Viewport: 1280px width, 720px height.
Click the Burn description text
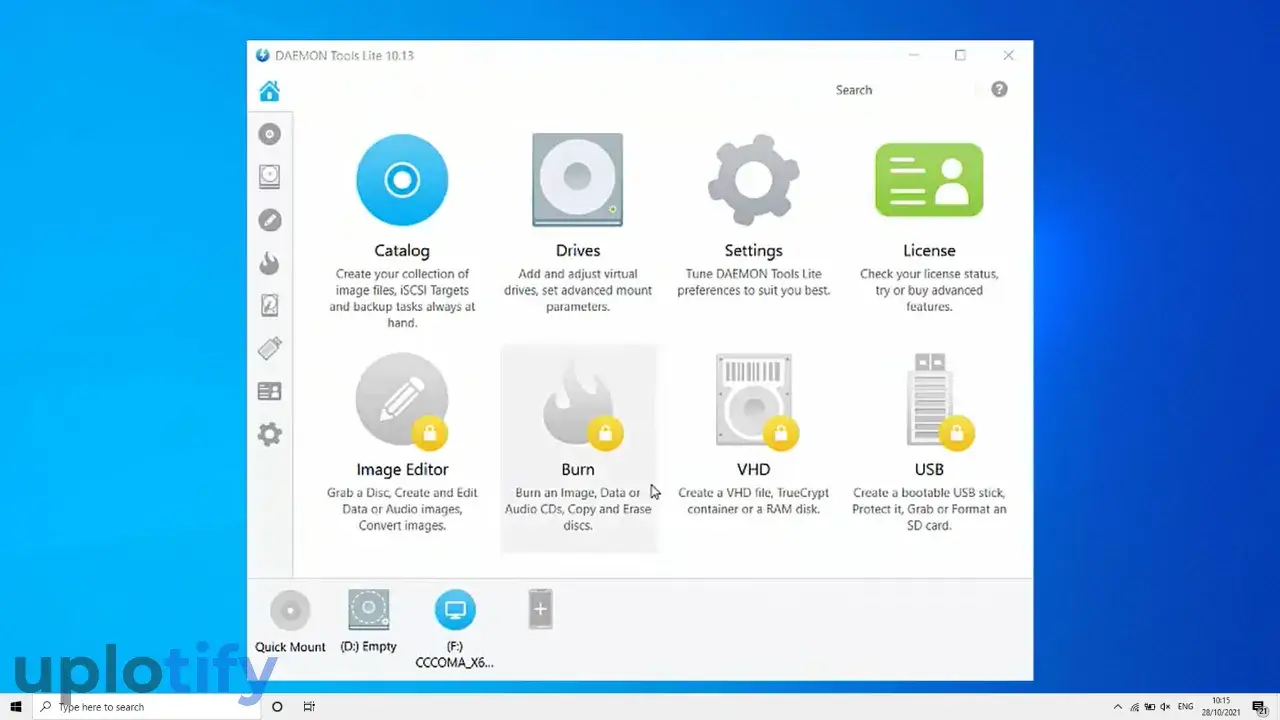click(578, 509)
